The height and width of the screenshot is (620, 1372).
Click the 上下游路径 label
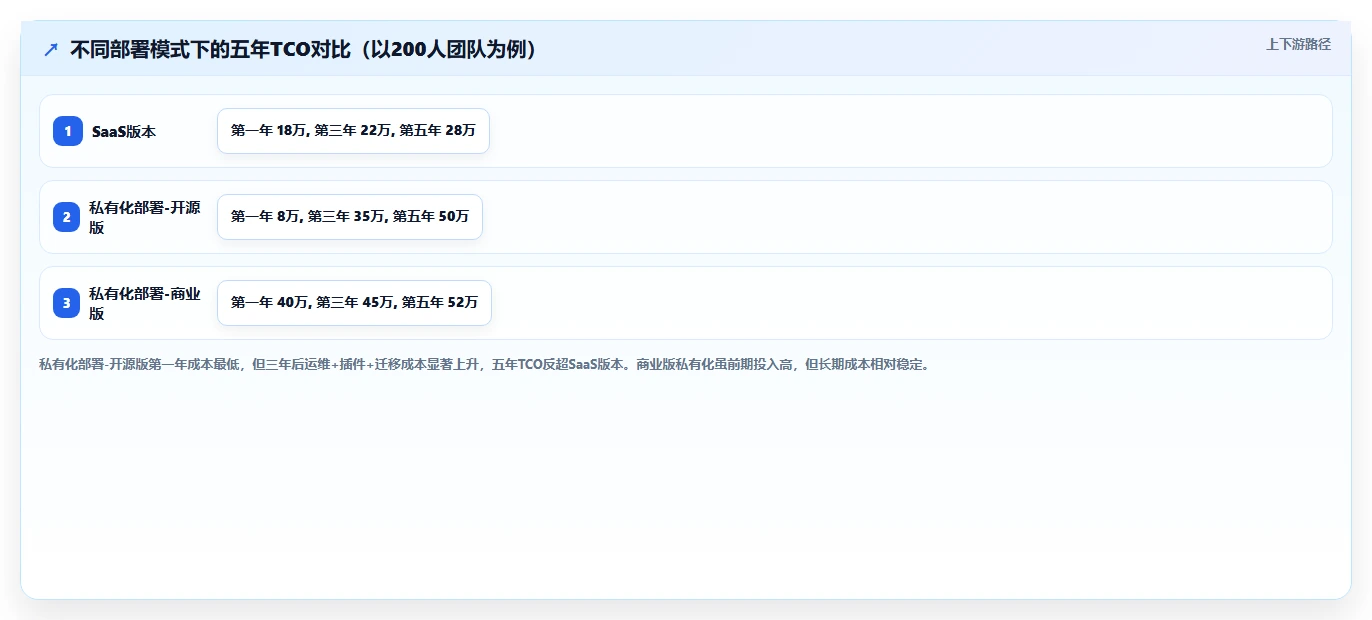(x=1298, y=44)
